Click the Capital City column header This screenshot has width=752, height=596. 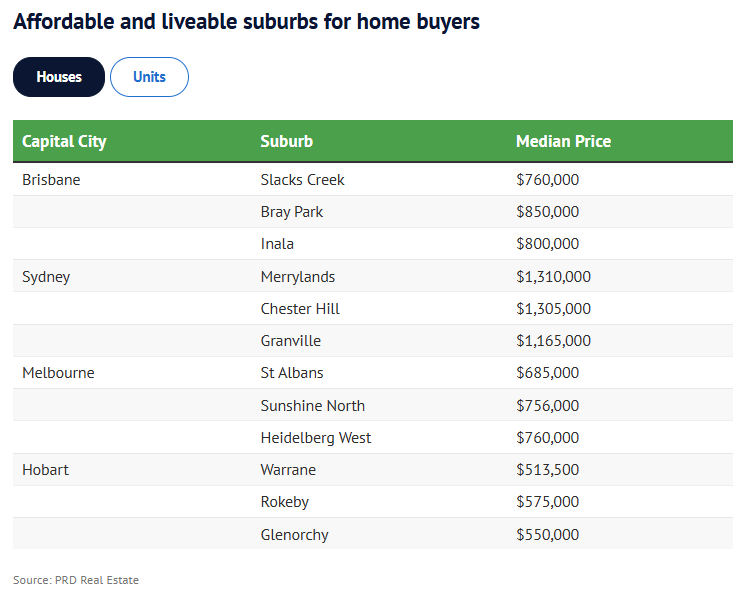click(x=64, y=141)
